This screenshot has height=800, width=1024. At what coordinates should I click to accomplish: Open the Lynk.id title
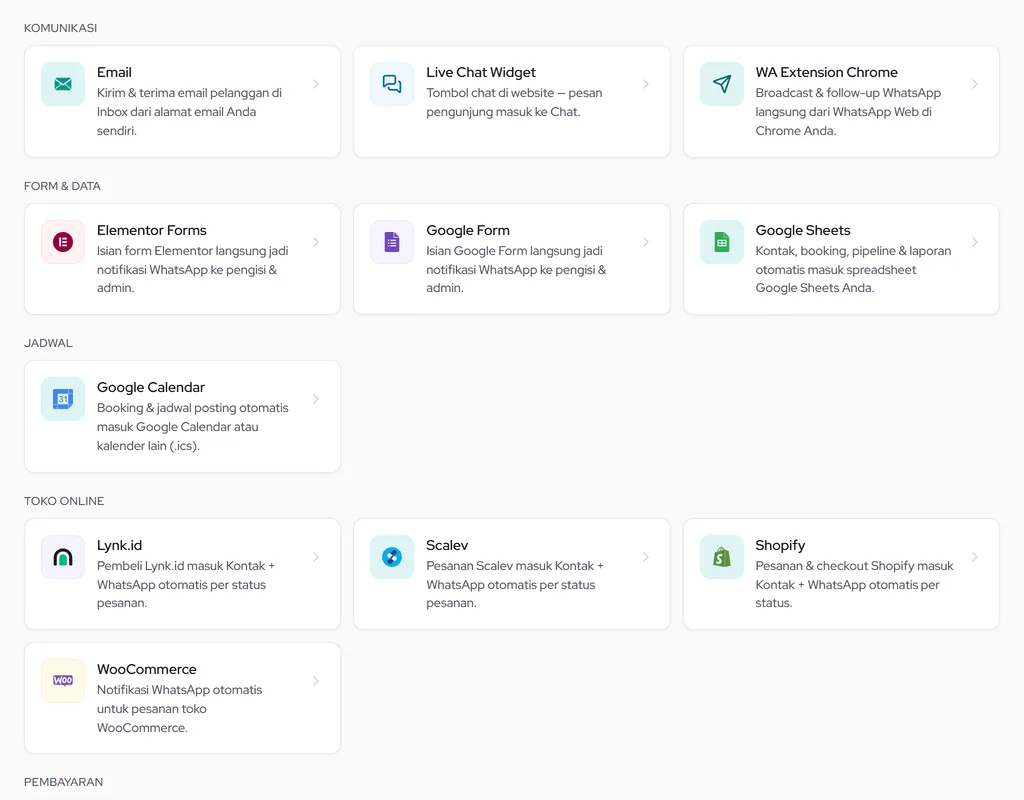tap(120, 545)
